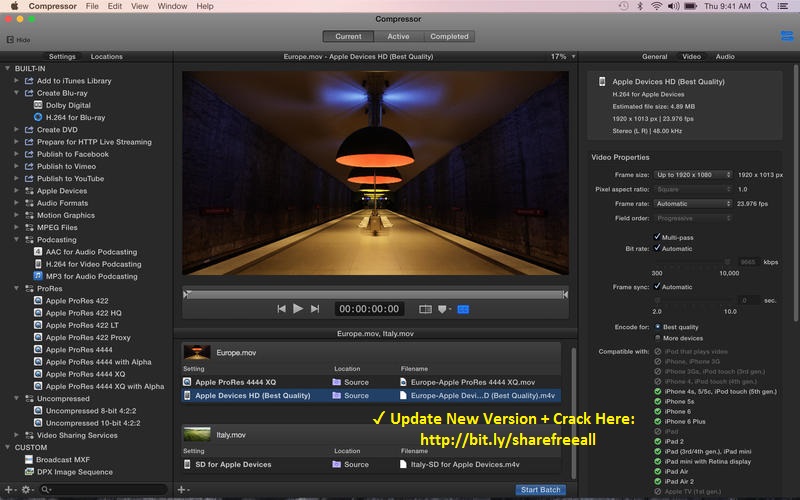Click the Source folder icon for Apple ProRes 4444 XQ
The image size is (800, 500).
(x=337, y=382)
